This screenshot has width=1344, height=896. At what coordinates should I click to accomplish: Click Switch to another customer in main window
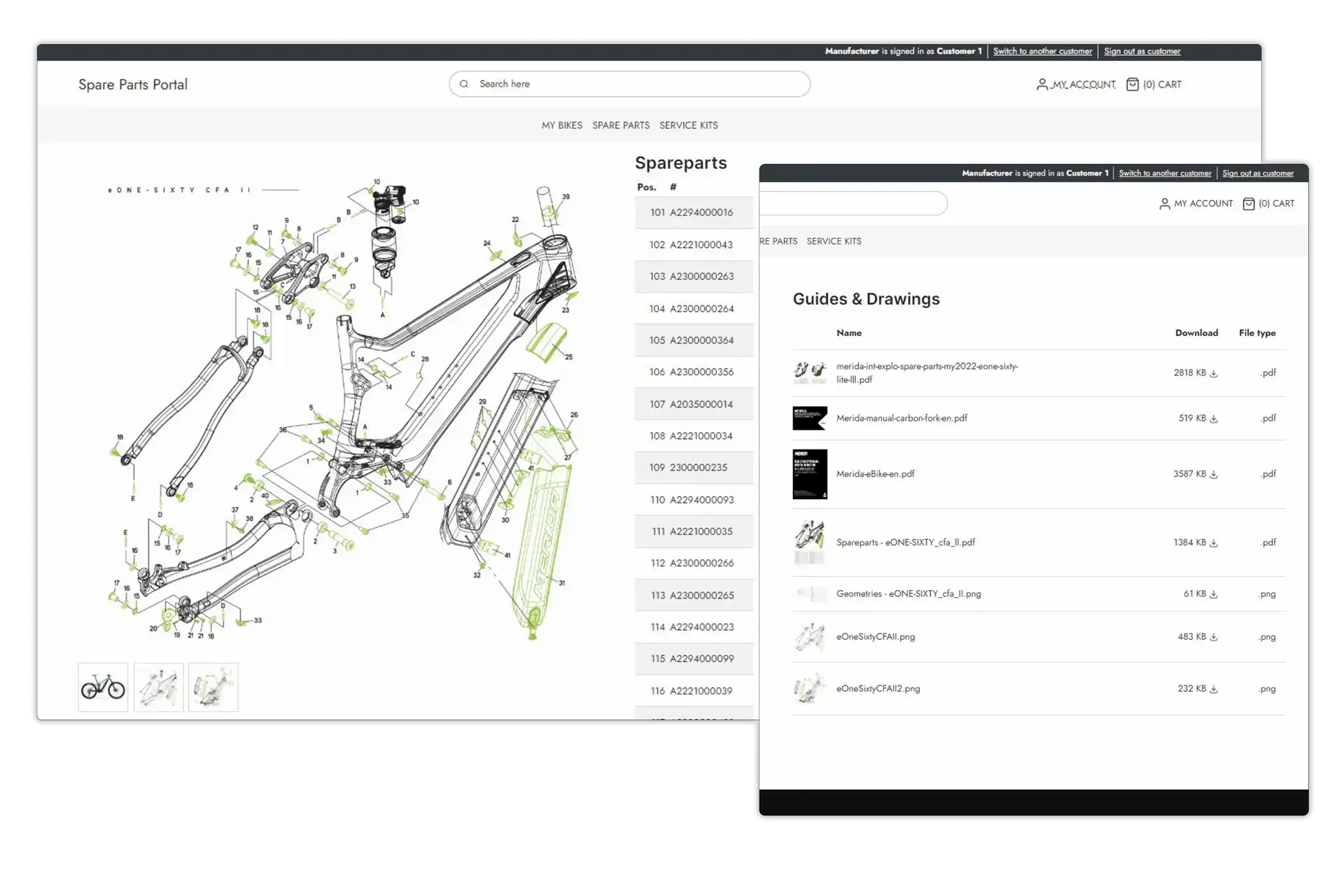[1042, 51]
